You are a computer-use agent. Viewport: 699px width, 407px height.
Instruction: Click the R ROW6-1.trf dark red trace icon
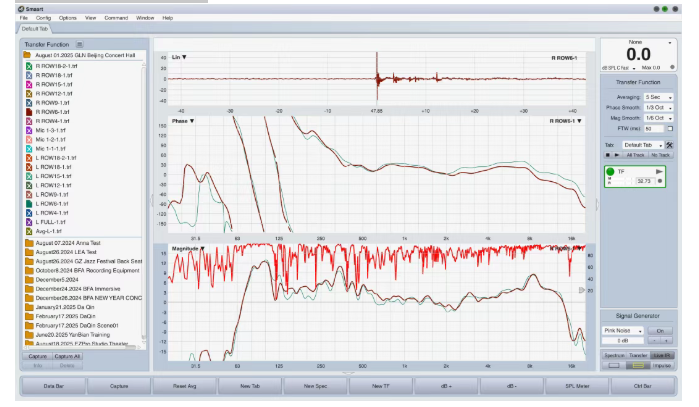tap(28, 111)
